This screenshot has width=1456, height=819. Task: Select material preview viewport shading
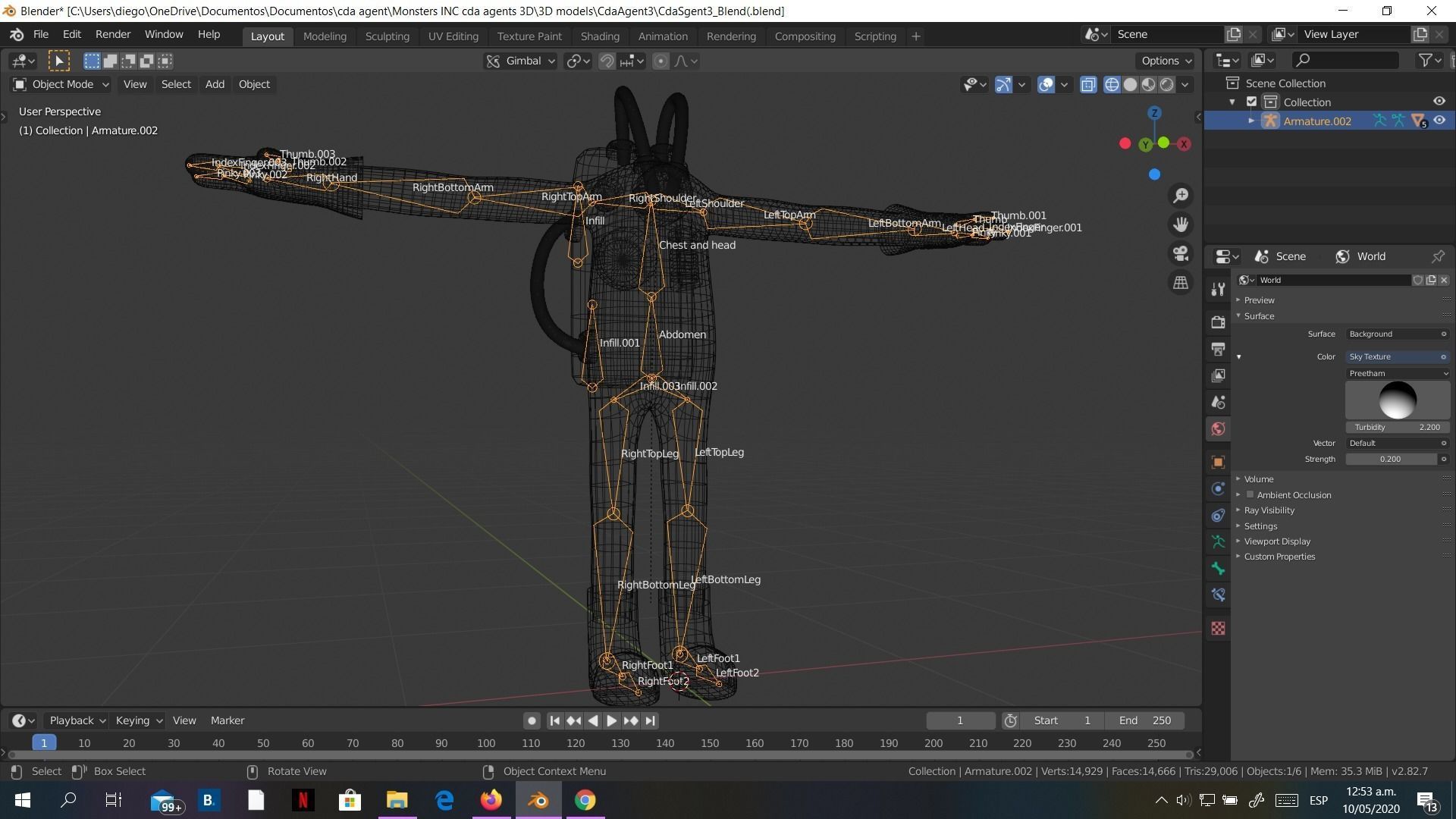coord(1148,84)
